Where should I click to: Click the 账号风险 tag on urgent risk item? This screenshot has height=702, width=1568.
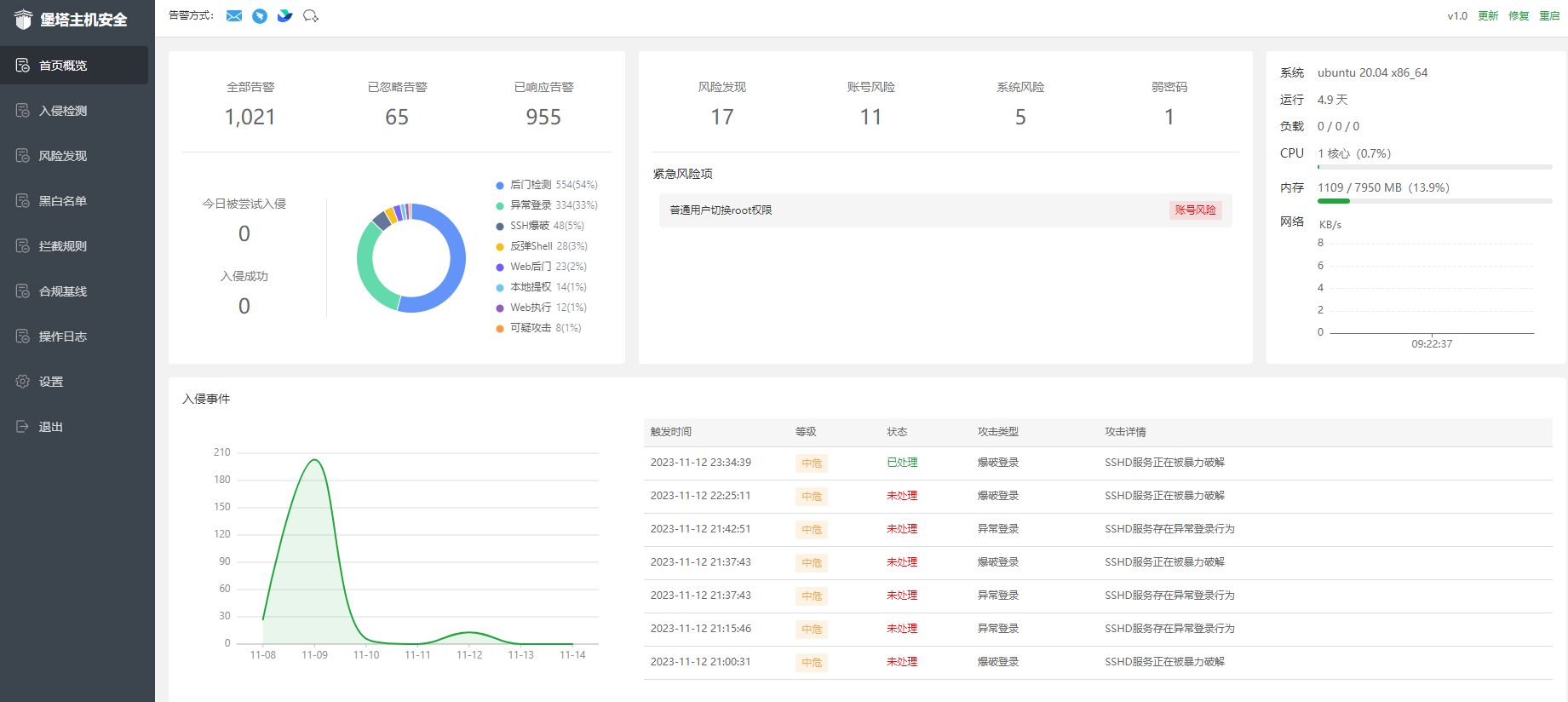click(x=1195, y=210)
